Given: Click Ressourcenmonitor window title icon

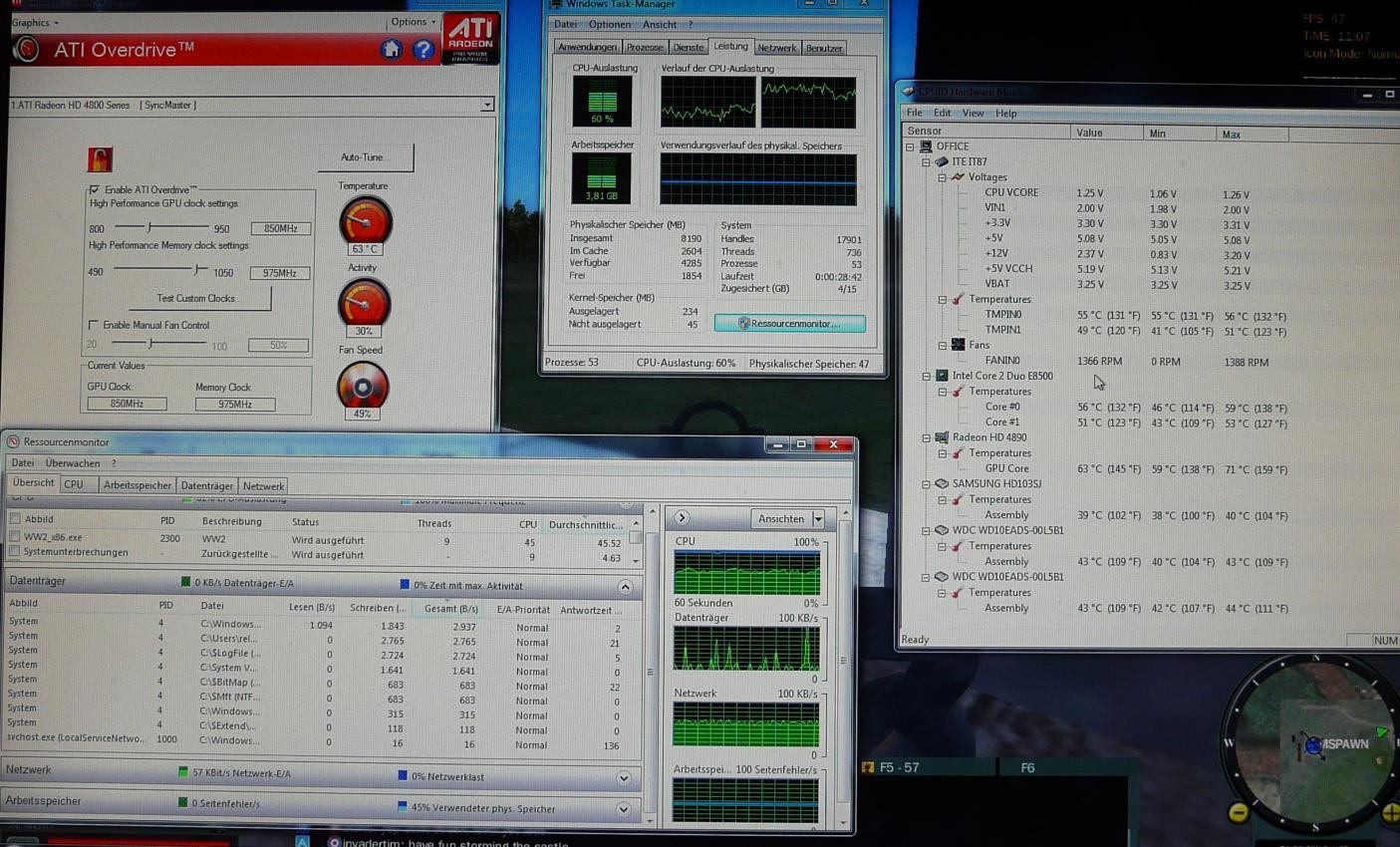Looking at the screenshot, I should 13,441.
